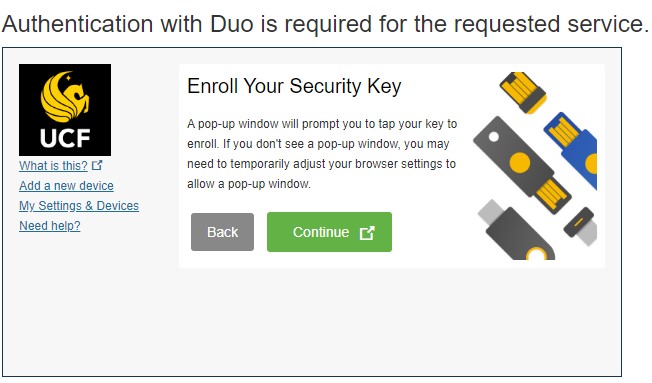The height and width of the screenshot is (383, 652).
Task: Click the large gray security key body
Action: [x=513, y=154]
